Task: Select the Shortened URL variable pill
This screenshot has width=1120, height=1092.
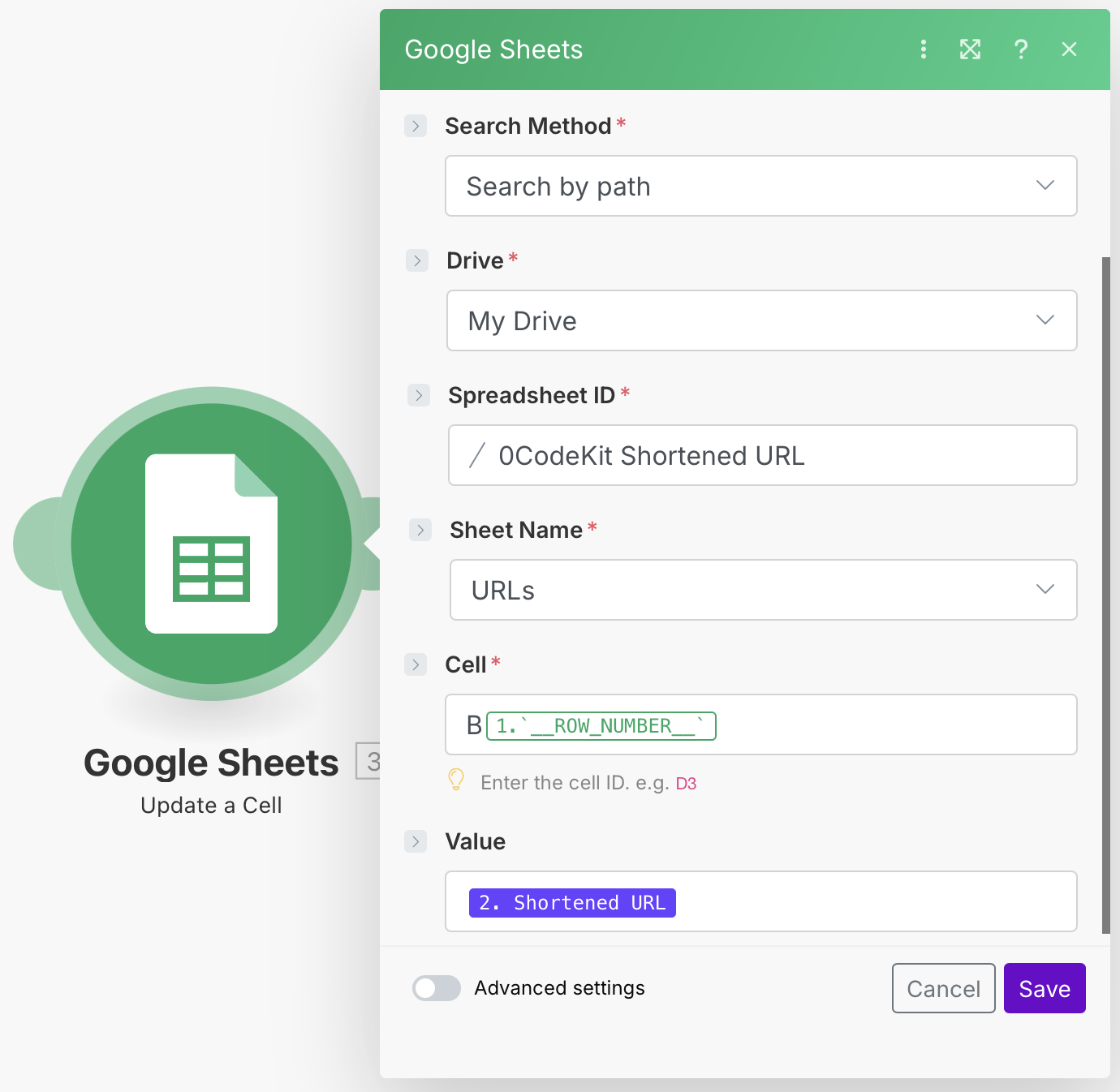Action: pos(572,903)
